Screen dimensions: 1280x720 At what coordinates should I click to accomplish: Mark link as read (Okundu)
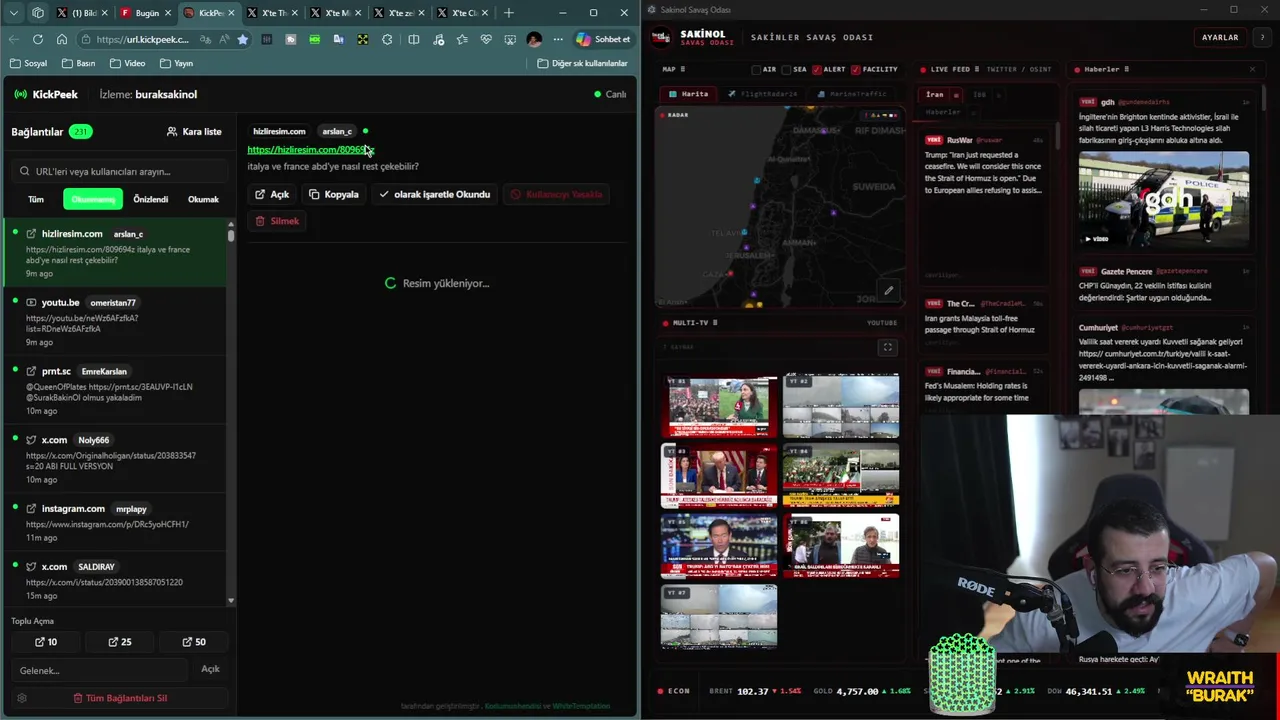[435, 194]
